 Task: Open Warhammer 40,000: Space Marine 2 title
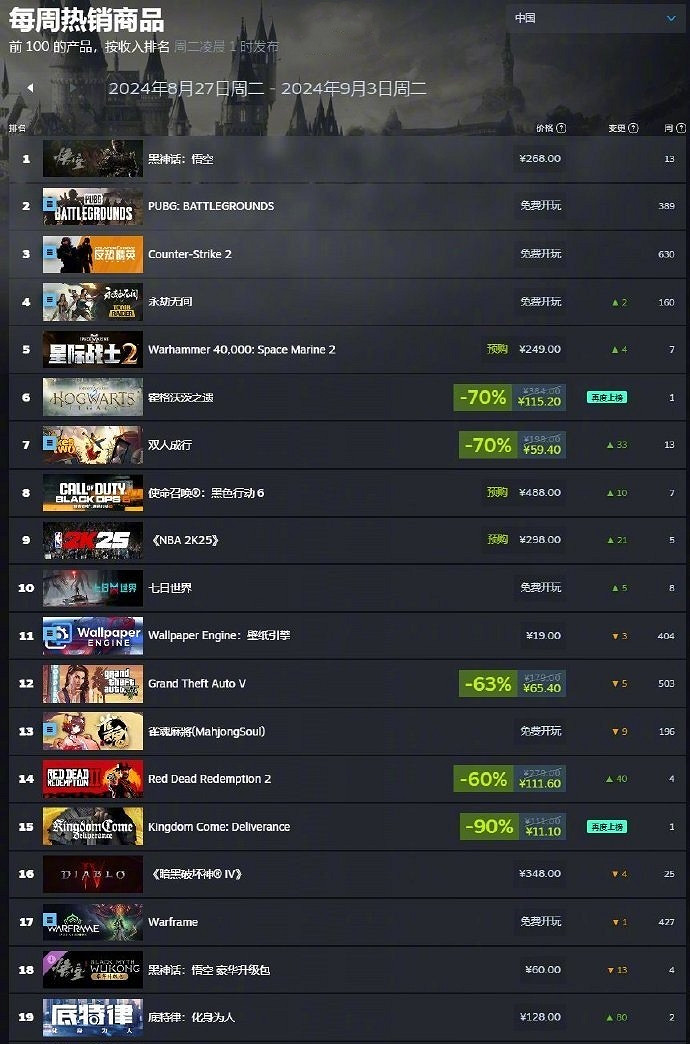click(x=242, y=350)
